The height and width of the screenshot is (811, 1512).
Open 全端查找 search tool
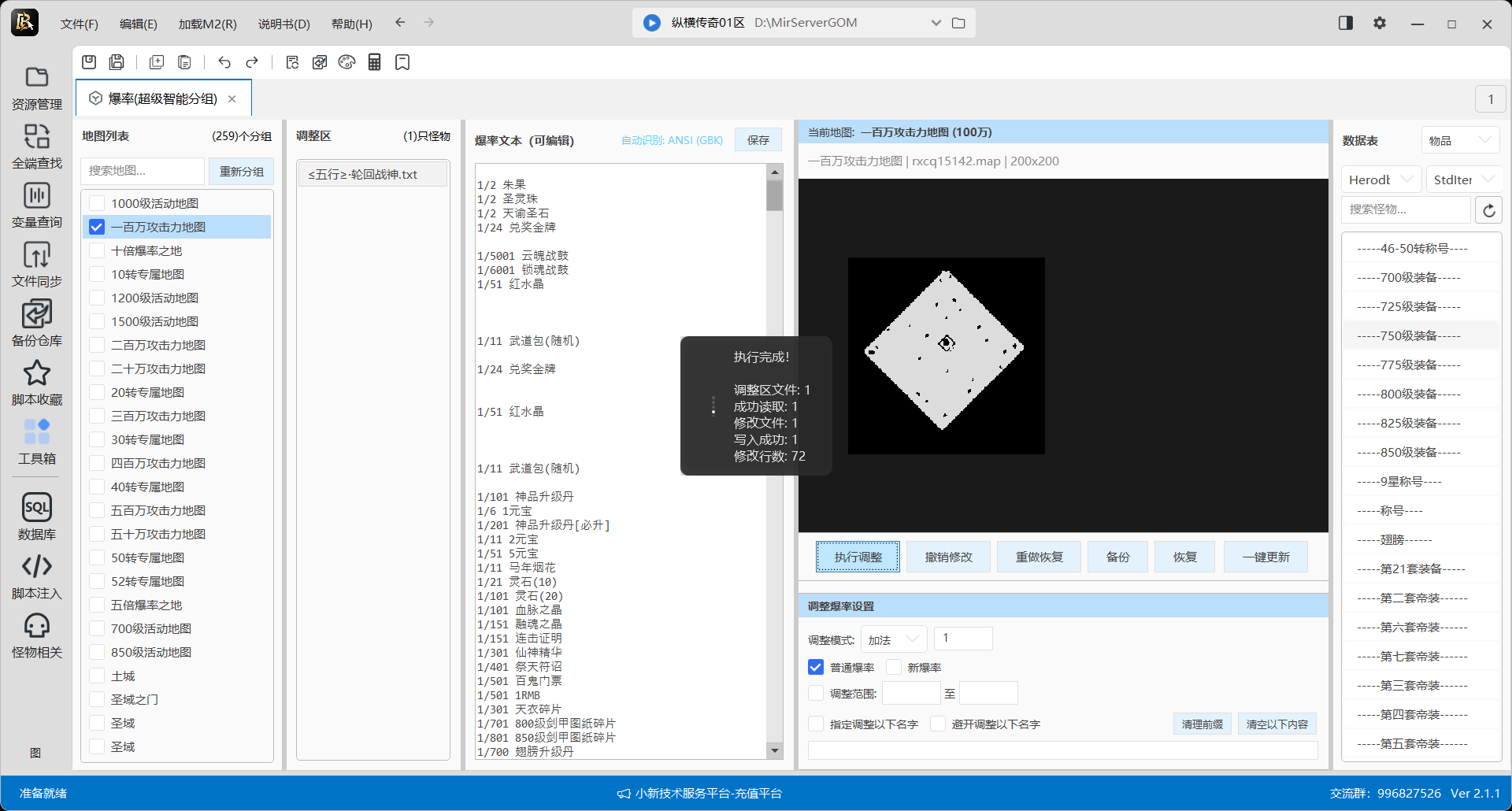(36, 147)
